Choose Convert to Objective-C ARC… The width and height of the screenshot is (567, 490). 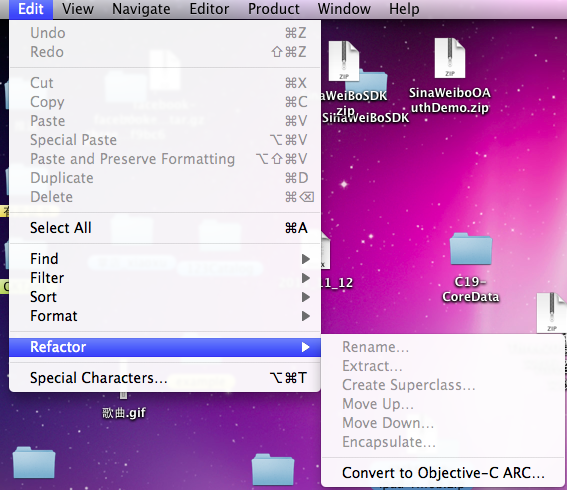(x=443, y=473)
